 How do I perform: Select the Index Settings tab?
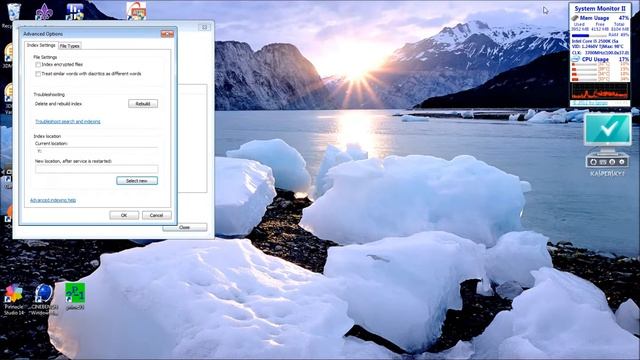point(41,45)
